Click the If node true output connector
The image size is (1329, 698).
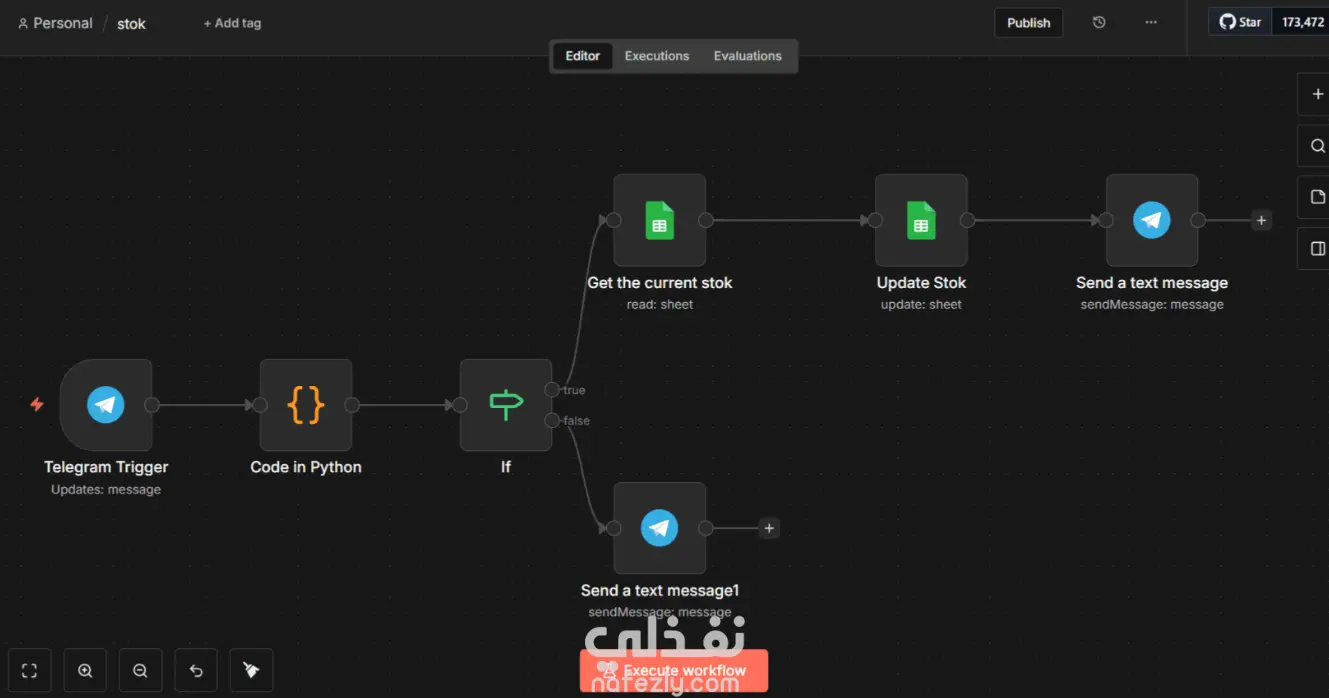[x=552, y=390]
